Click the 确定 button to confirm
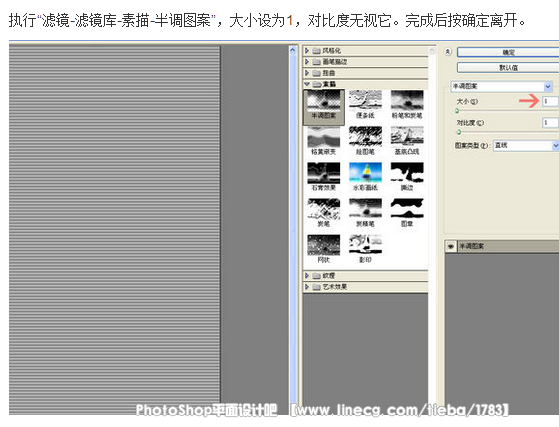559x427 pixels. pos(508,52)
